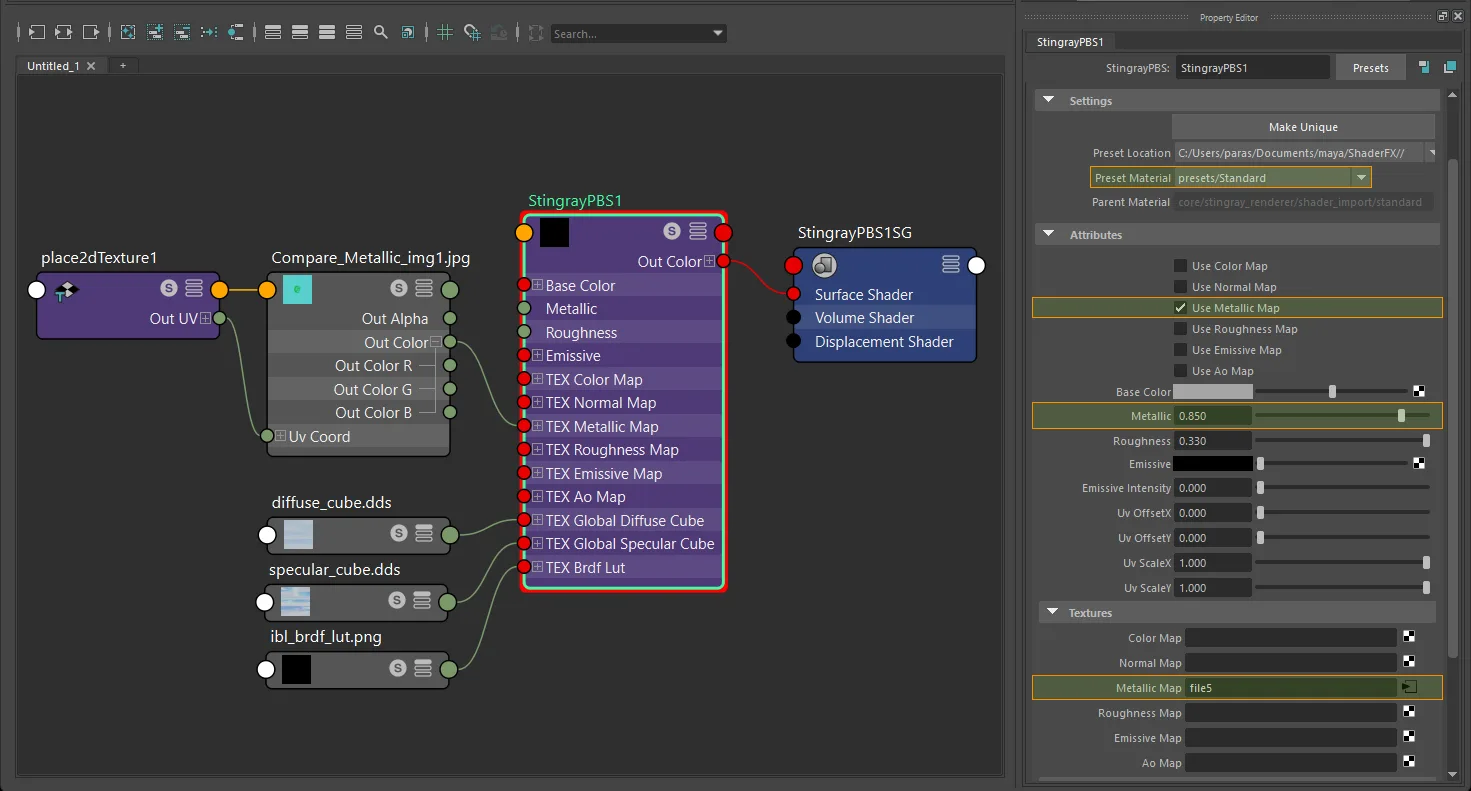Toggle snap to grid icon

(472, 33)
